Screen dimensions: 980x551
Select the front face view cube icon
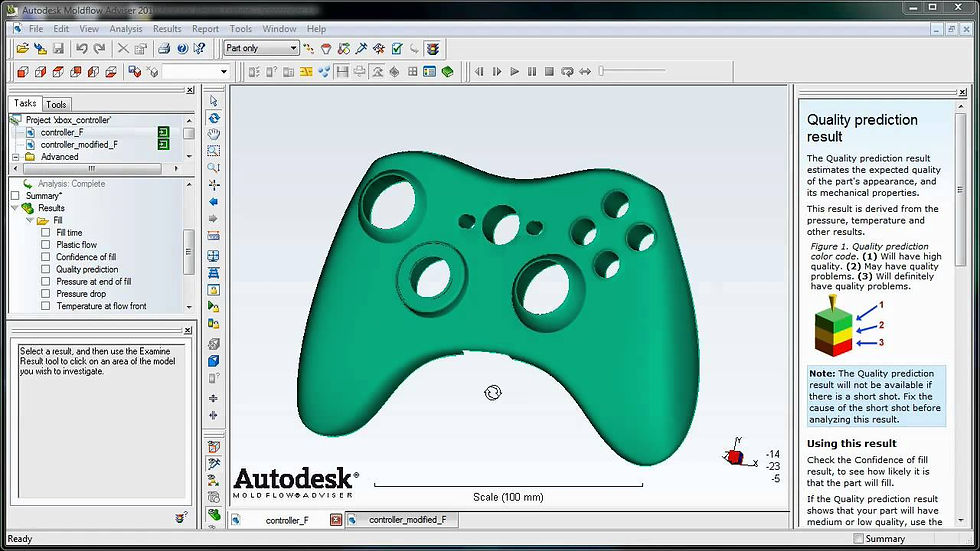pyautogui.click(x=22, y=72)
